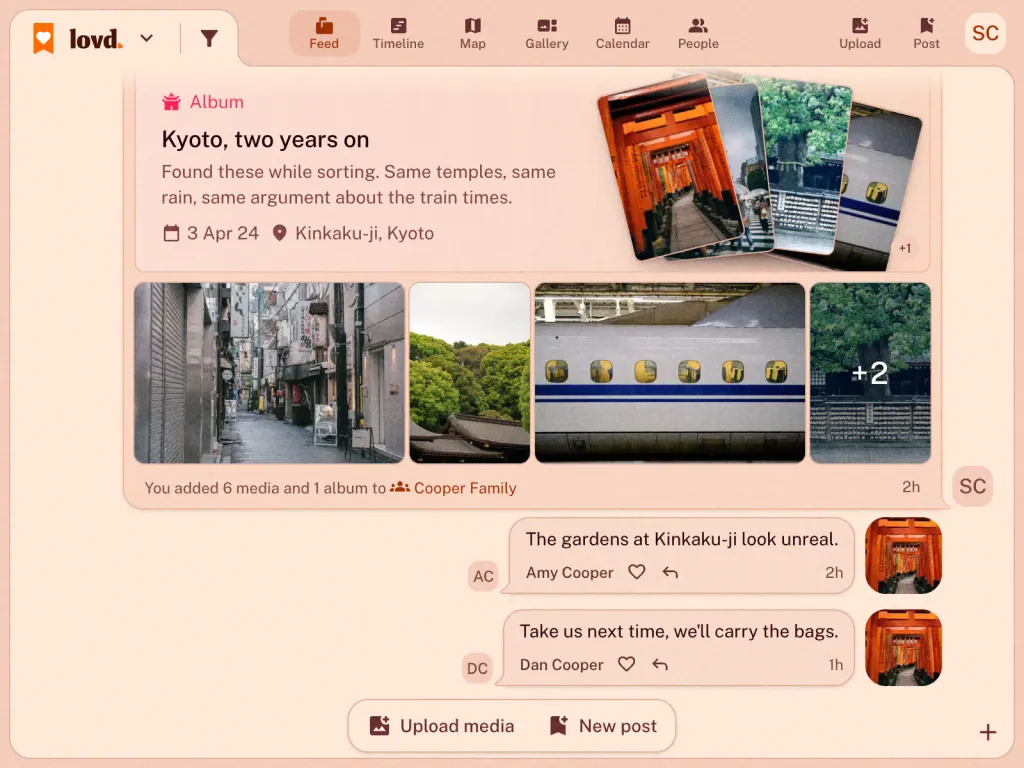Open the Kyoto alley street photo
The width and height of the screenshot is (1024, 768).
coord(269,373)
